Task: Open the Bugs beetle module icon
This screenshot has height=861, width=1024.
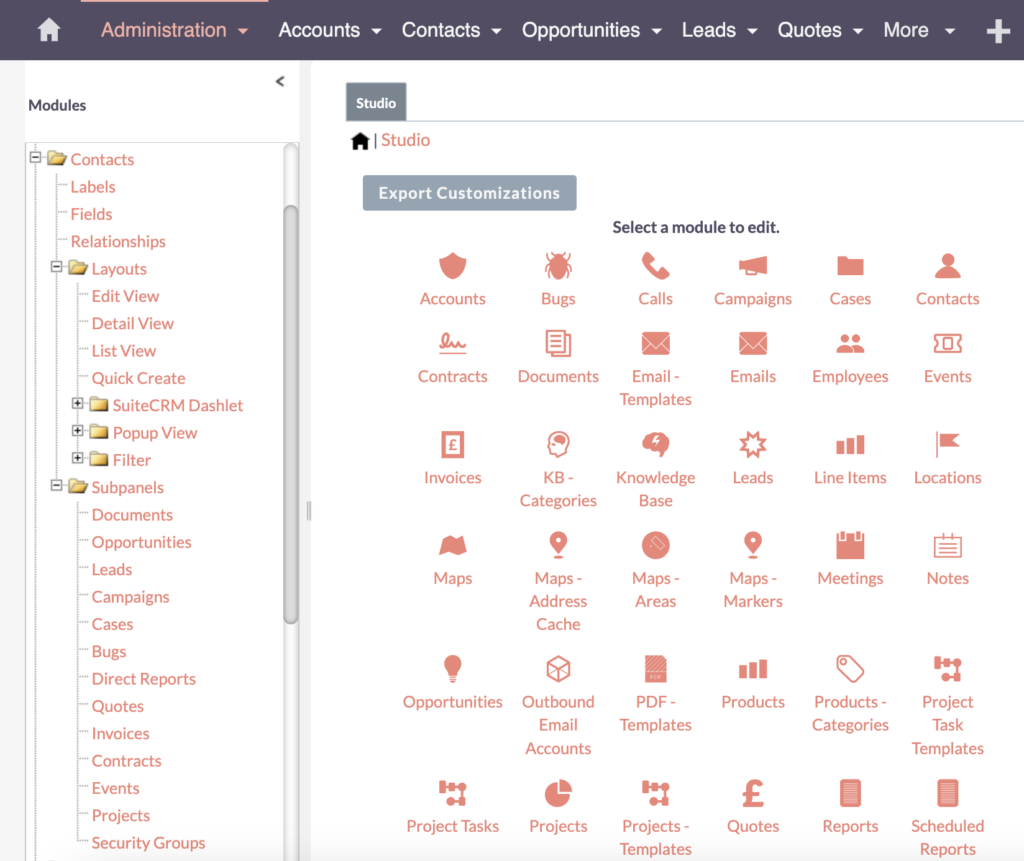Action: point(558,267)
